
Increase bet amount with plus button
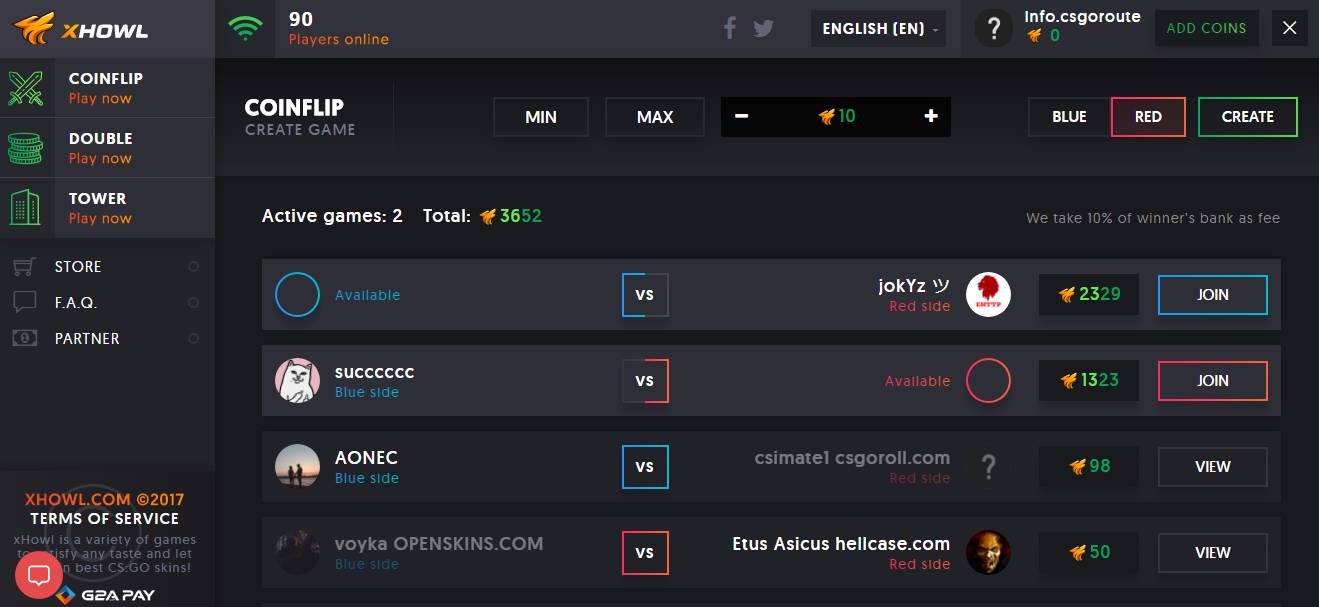coord(931,116)
